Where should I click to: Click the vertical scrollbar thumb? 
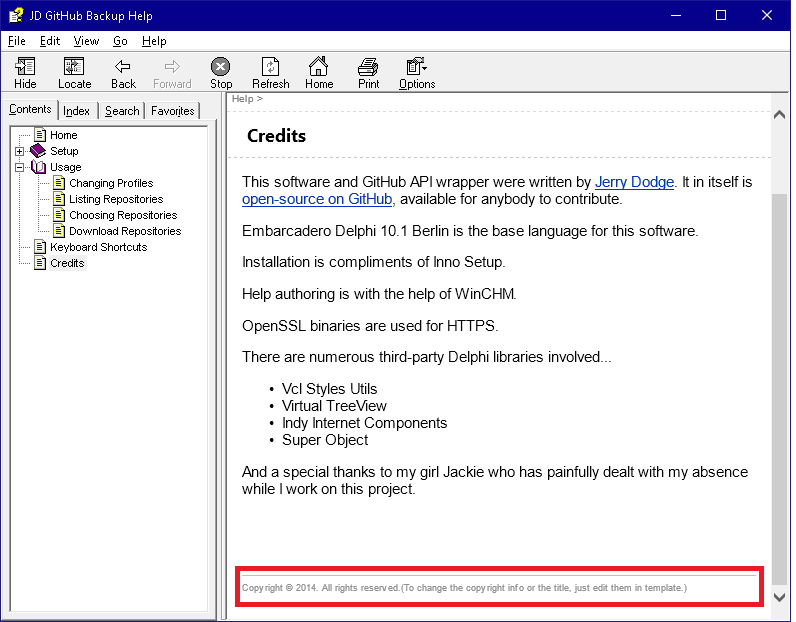tap(779, 388)
